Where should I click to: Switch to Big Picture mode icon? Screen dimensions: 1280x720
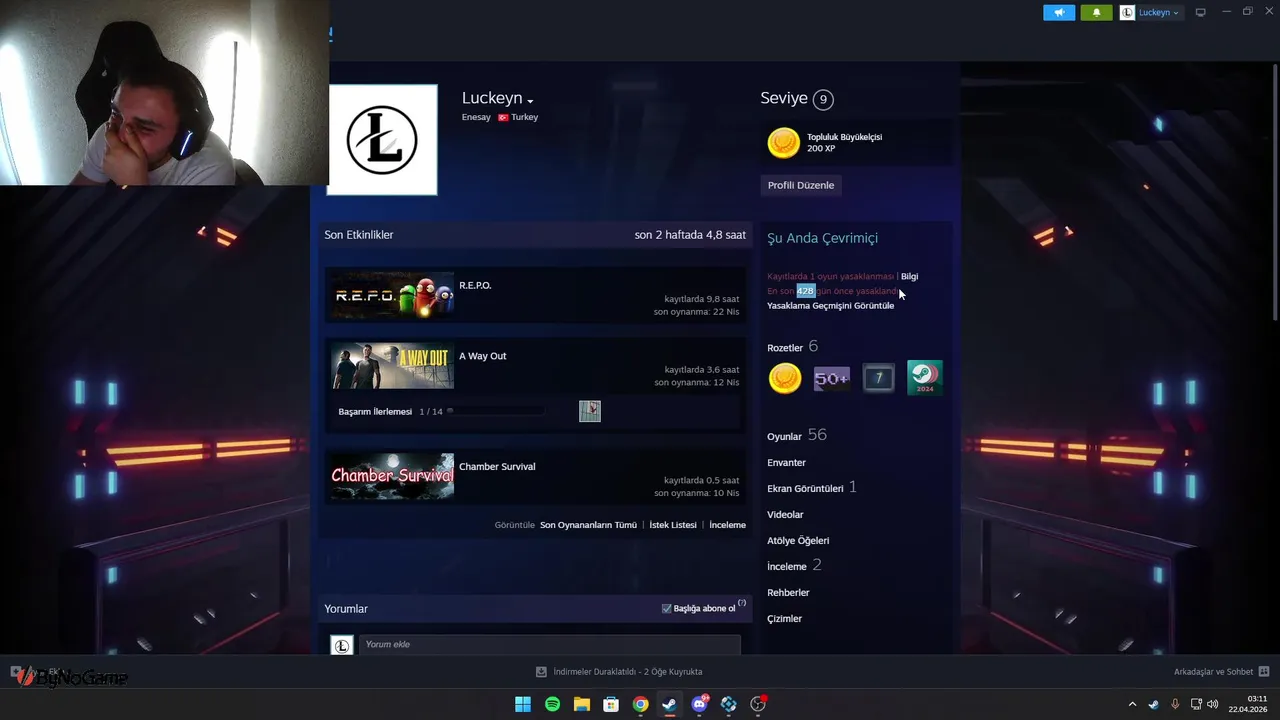[1201, 12]
